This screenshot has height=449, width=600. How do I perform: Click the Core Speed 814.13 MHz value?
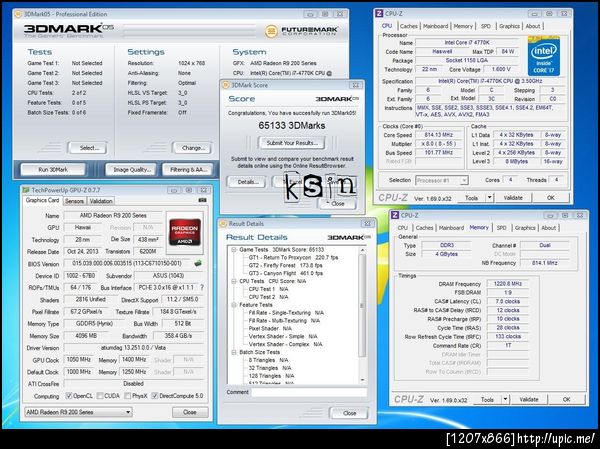[x=439, y=135]
